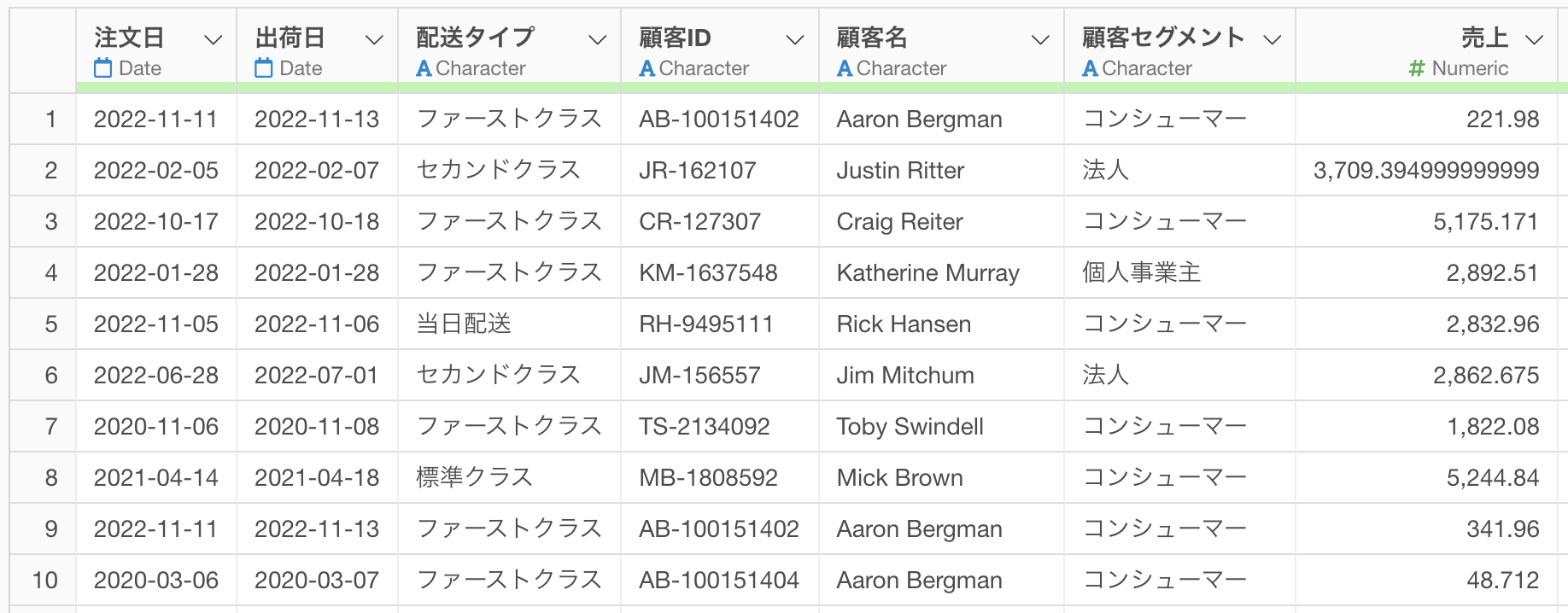Viewport: 1568px width, 613px height.
Task: Select the 当日配送 shipping type cell
Action: (x=509, y=324)
